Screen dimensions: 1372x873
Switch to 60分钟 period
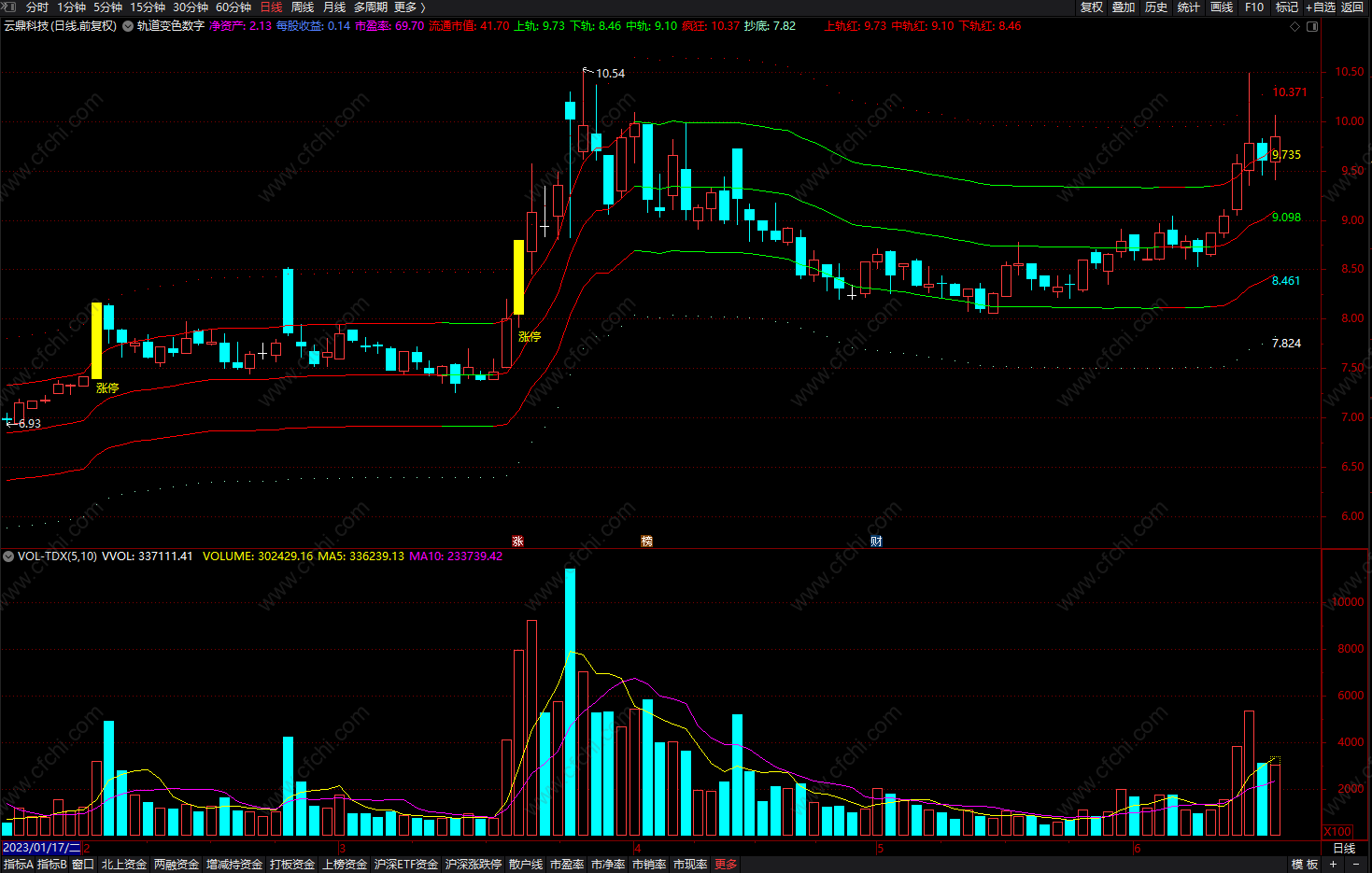(233, 7)
